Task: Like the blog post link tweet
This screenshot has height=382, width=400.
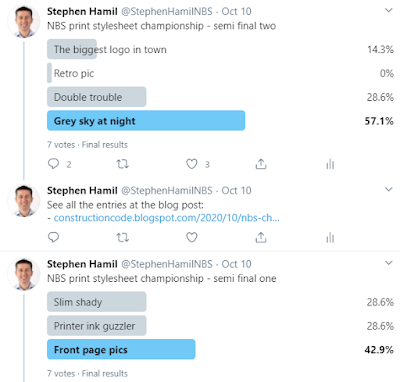Action: pyautogui.click(x=191, y=237)
